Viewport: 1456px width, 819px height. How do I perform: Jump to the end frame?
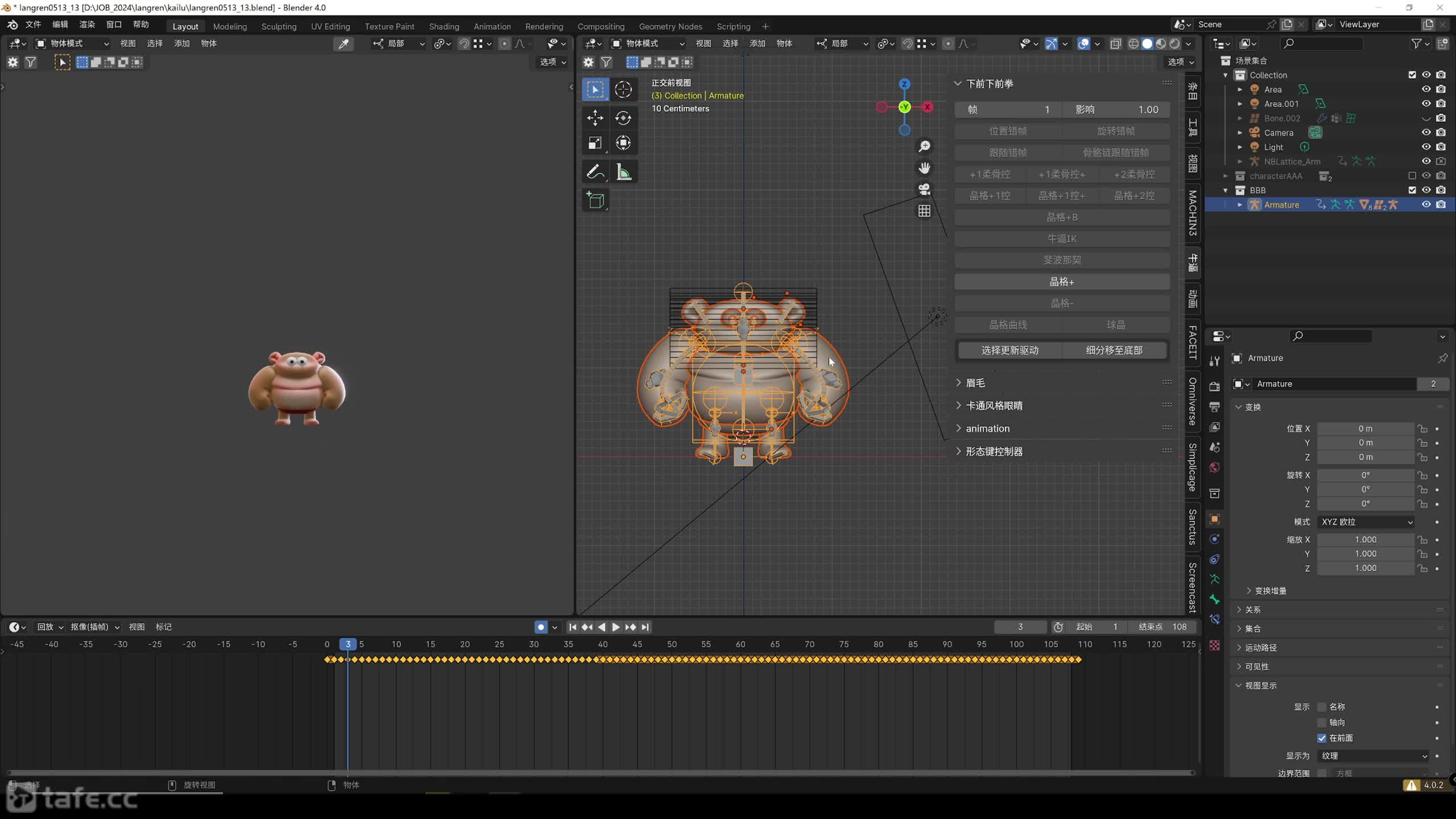645,627
